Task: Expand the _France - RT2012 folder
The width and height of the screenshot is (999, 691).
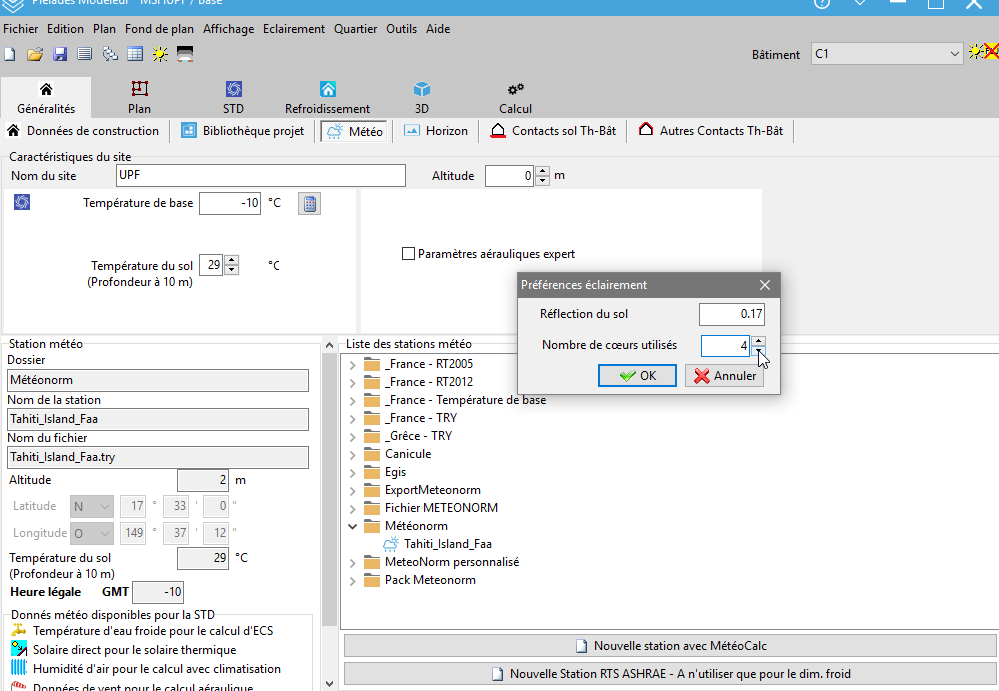Action: click(352, 383)
